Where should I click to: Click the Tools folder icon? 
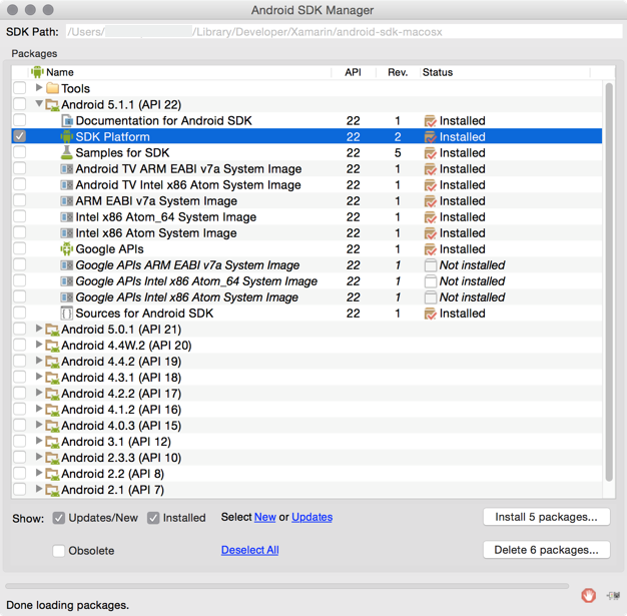53,88
